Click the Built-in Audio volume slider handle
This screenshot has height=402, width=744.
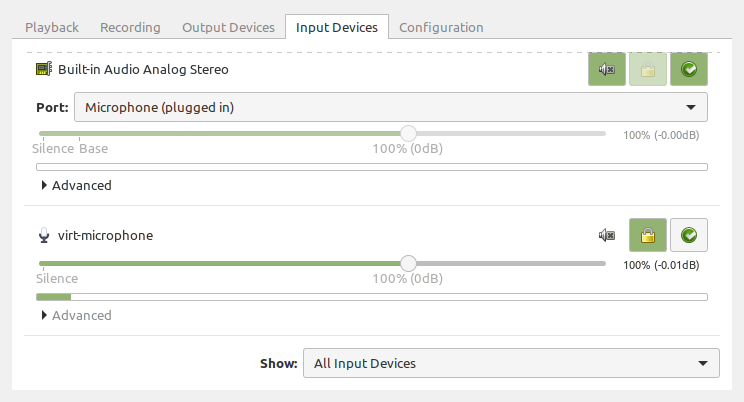[x=408, y=133]
